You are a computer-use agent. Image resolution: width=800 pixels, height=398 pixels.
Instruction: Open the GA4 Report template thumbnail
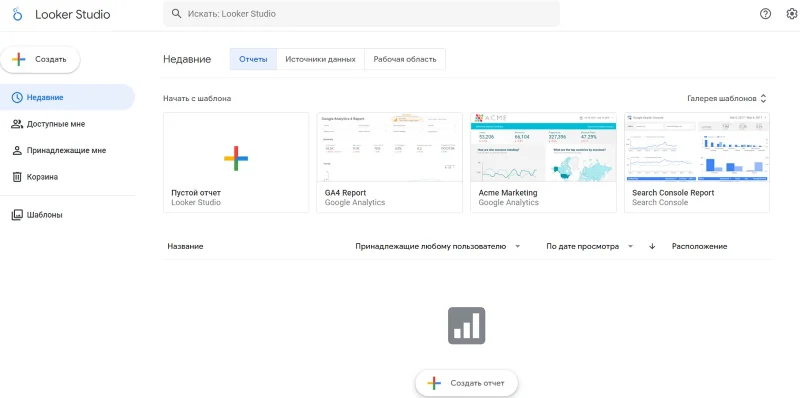click(389, 147)
